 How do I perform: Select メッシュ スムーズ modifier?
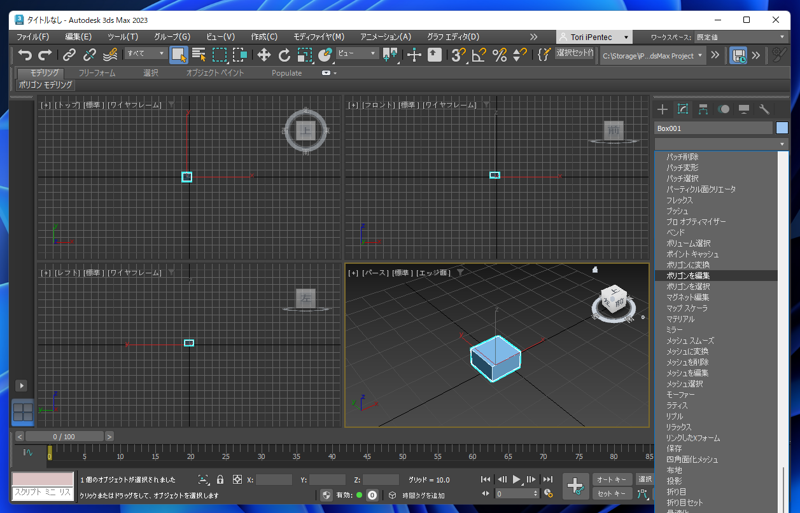click(716, 340)
